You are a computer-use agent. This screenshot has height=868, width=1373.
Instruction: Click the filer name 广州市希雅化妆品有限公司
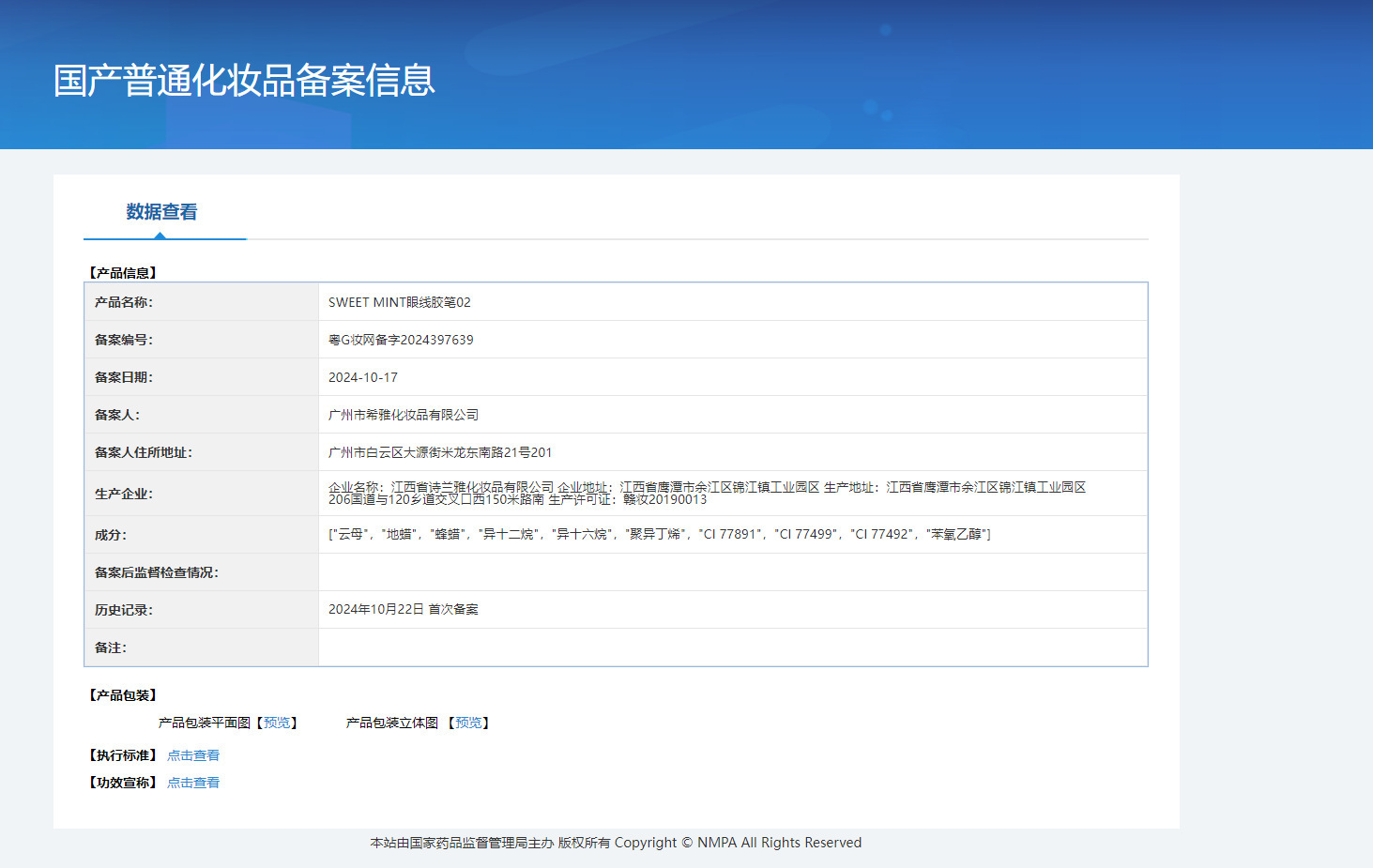tap(404, 415)
